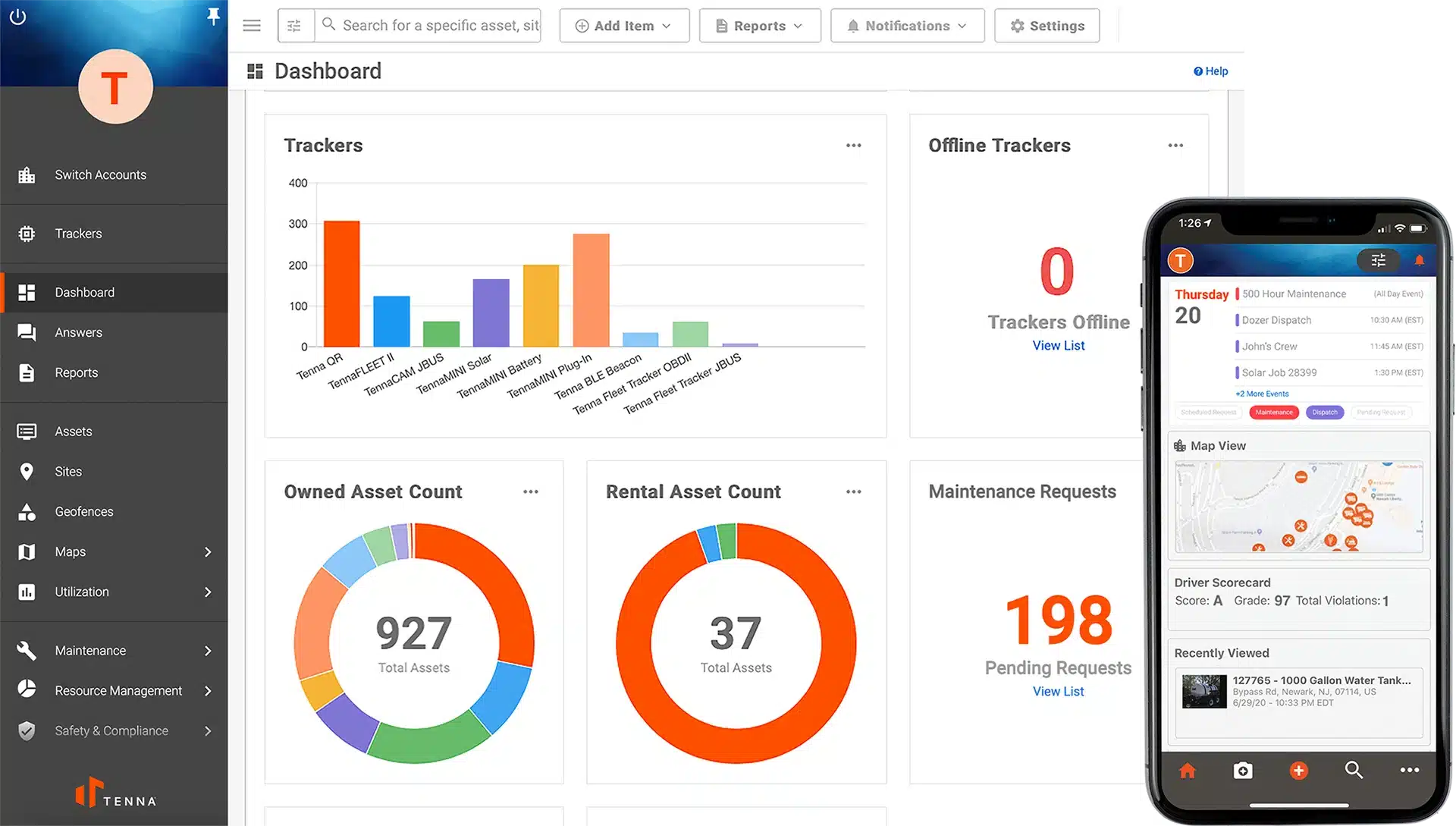Viewport: 1456px width, 826px height.
Task: Click the Resource Management pie icon
Action: coord(27,689)
